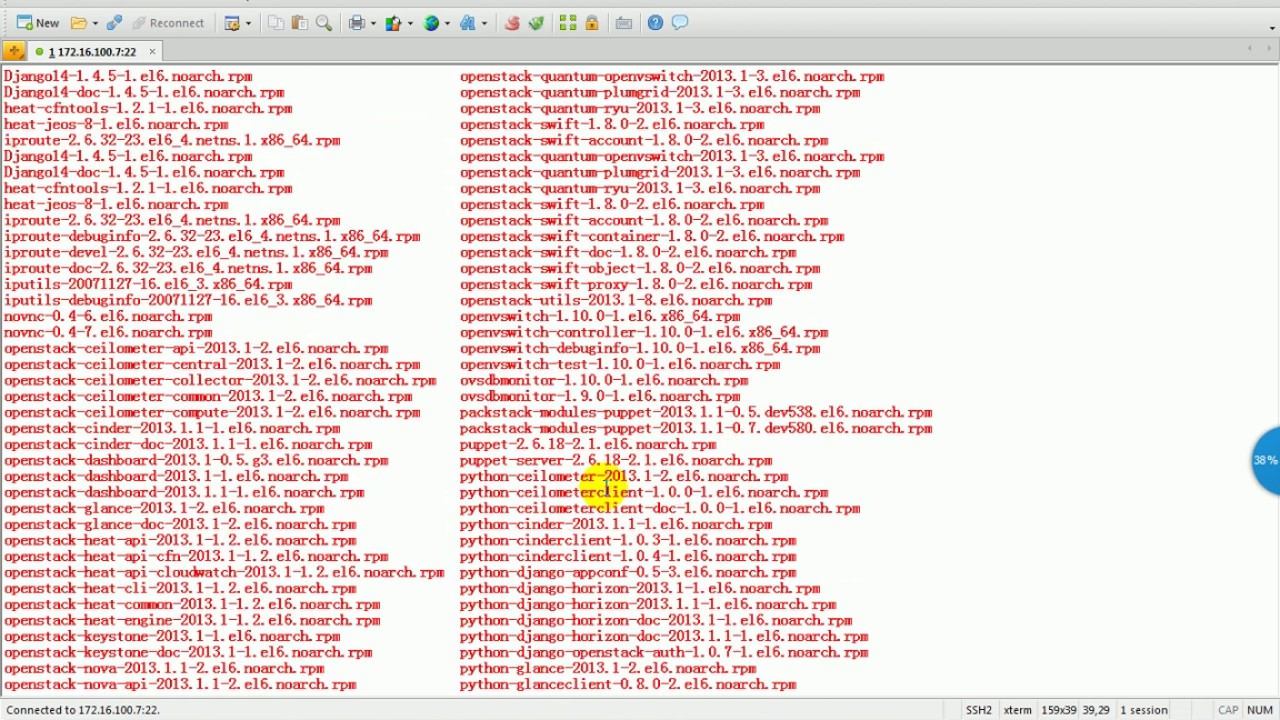1280x720 pixels.
Task: Click python-django-openstack-auth-1.0.7-1.el6.noarch.rpm
Action: pos(664,652)
